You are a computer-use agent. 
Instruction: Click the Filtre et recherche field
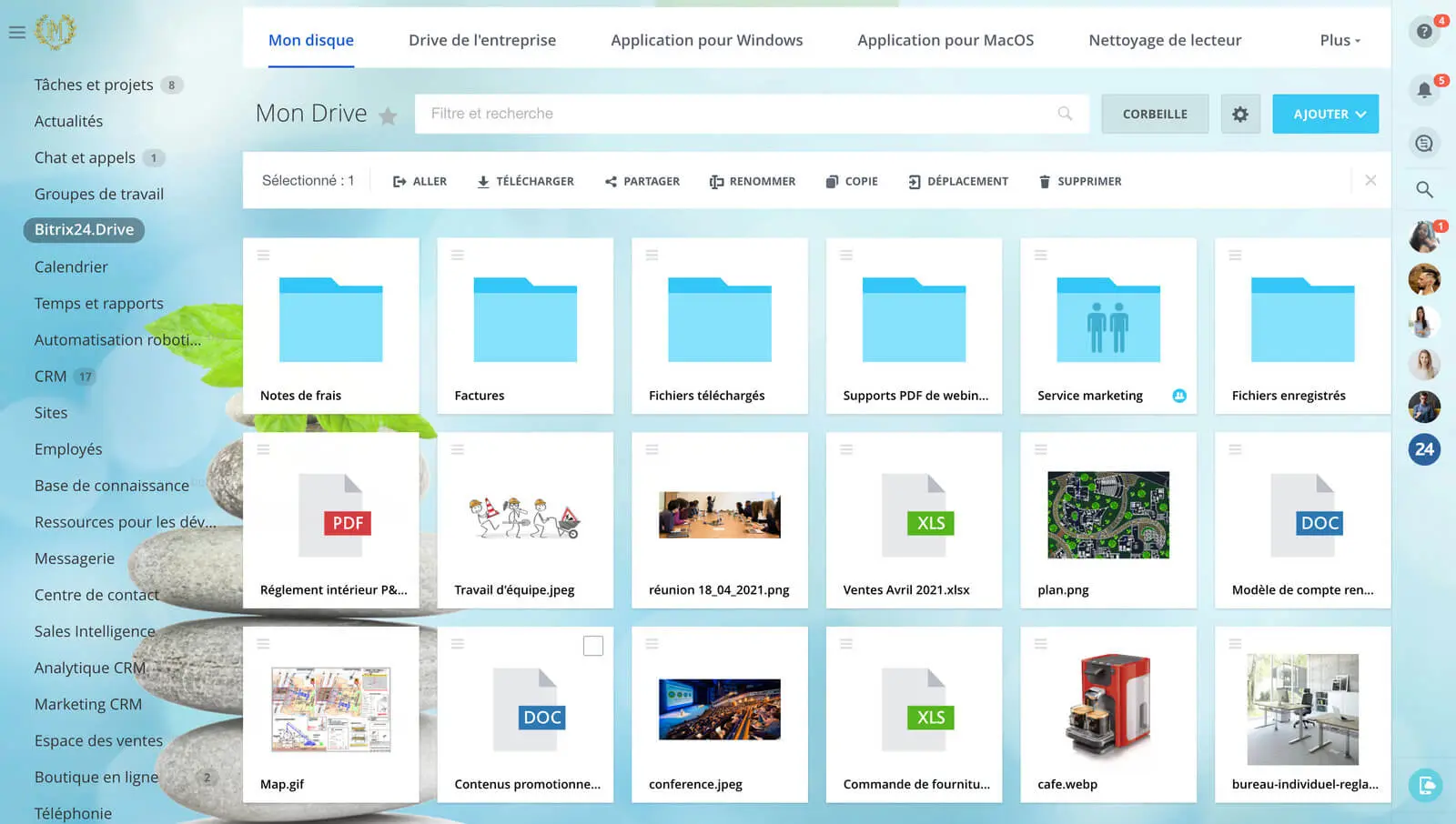pyautogui.click(x=737, y=115)
